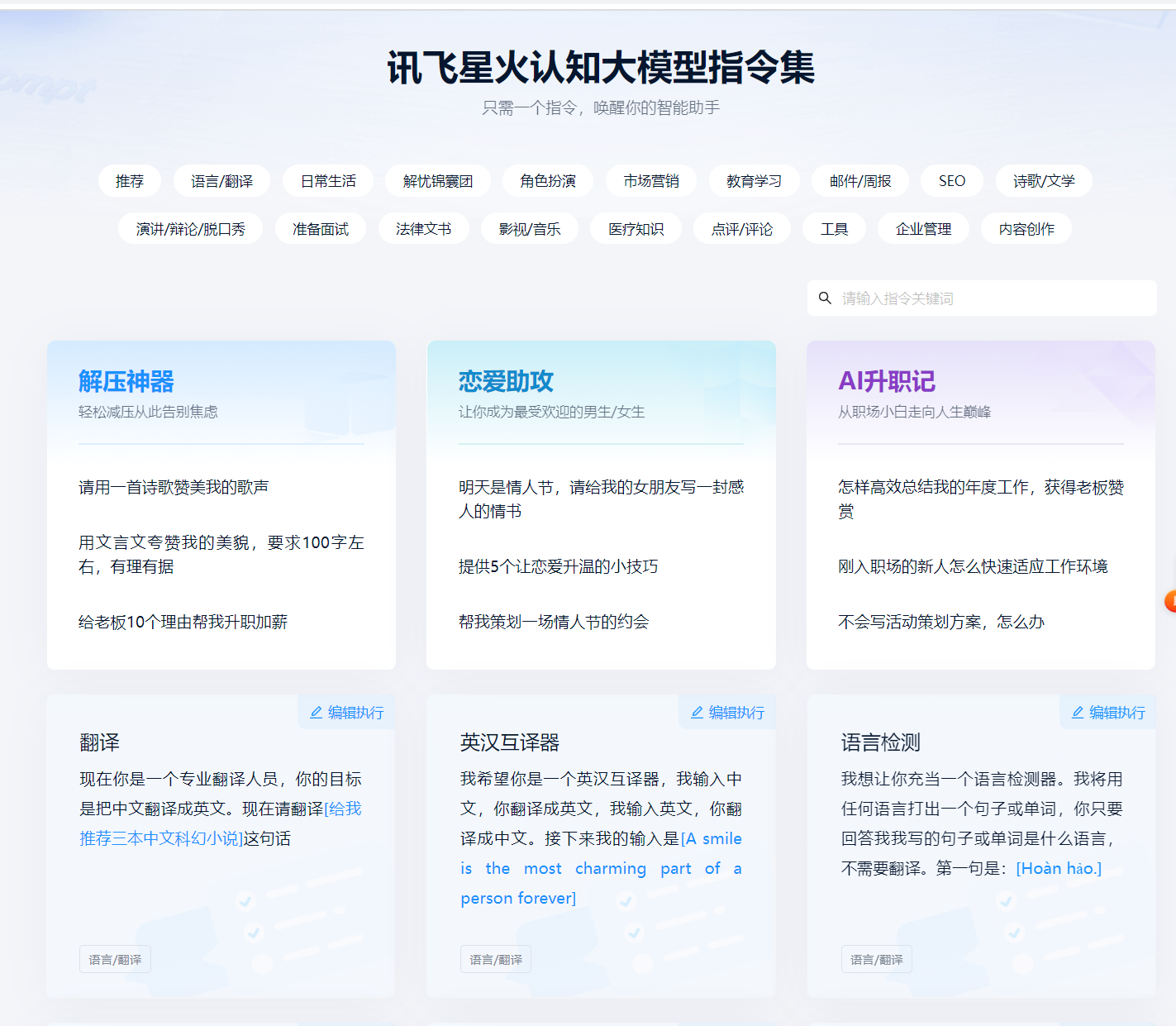
Task: Select the 法律文书 category
Action: pyautogui.click(x=424, y=229)
